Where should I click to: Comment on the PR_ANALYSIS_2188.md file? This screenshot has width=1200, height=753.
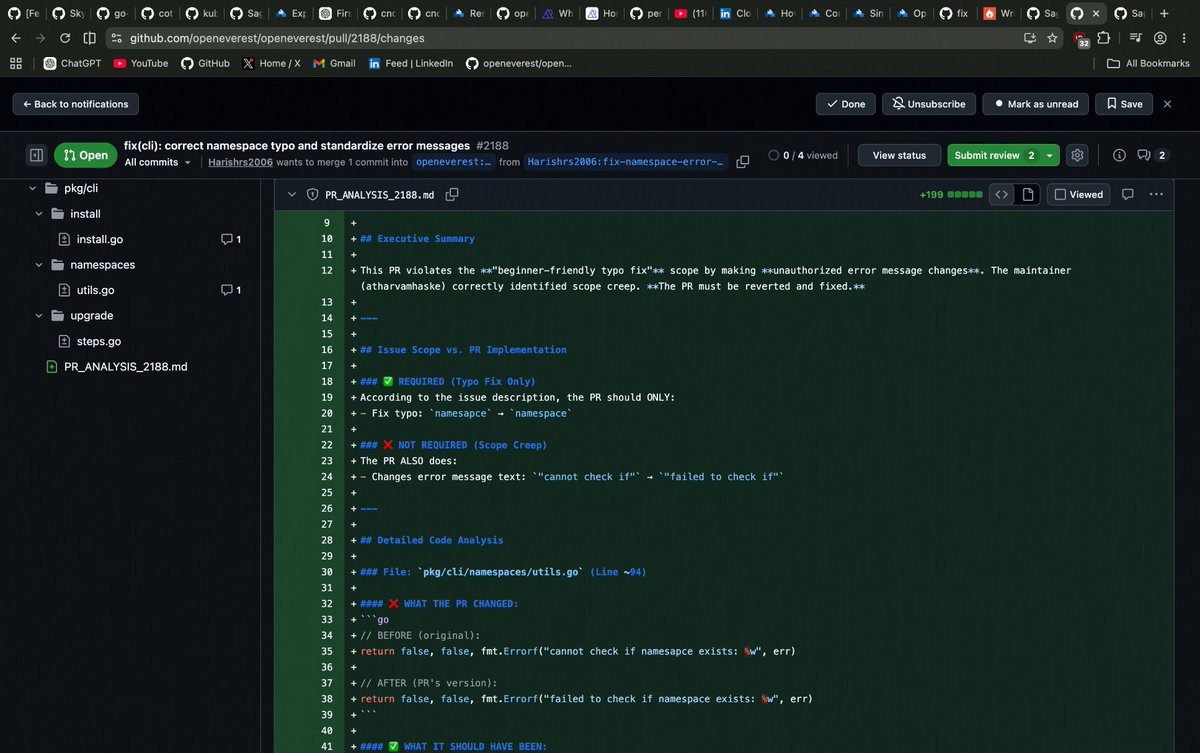tap(1128, 194)
